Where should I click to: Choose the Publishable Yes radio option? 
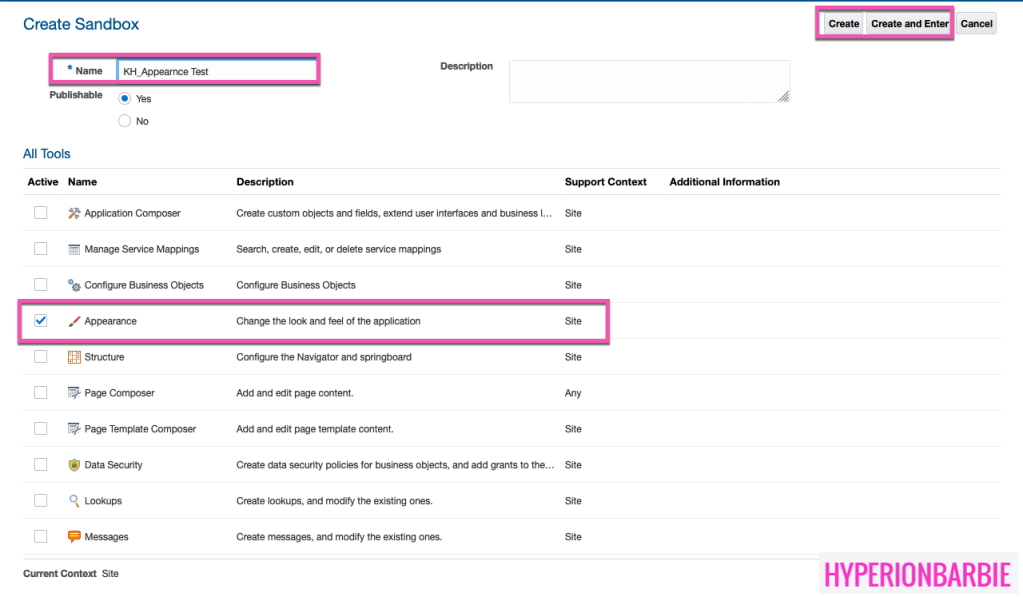pyautogui.click(x=125, y=98)
